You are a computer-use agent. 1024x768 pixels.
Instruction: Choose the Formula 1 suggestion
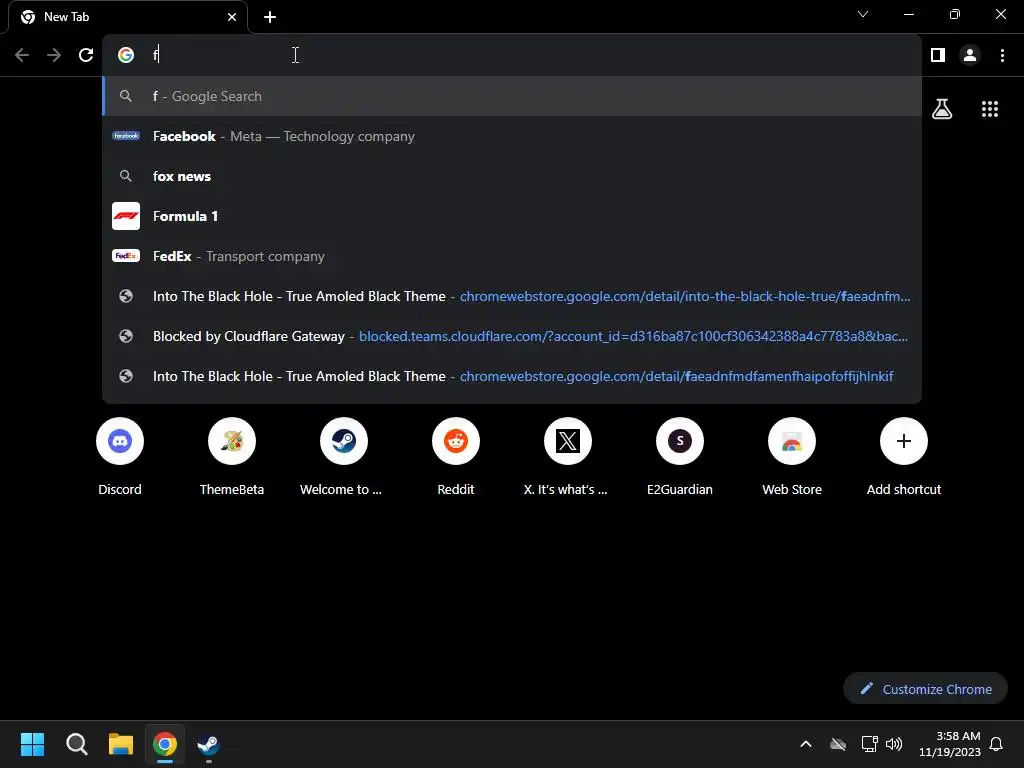(x=512, y=216)
